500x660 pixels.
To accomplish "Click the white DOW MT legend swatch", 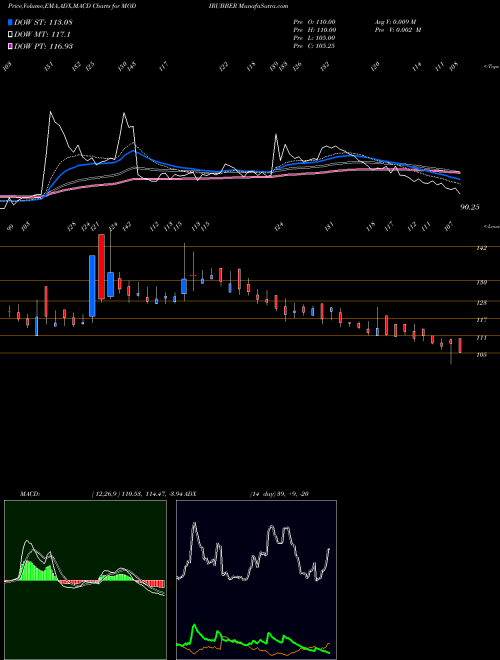I will tap(10, 34).
